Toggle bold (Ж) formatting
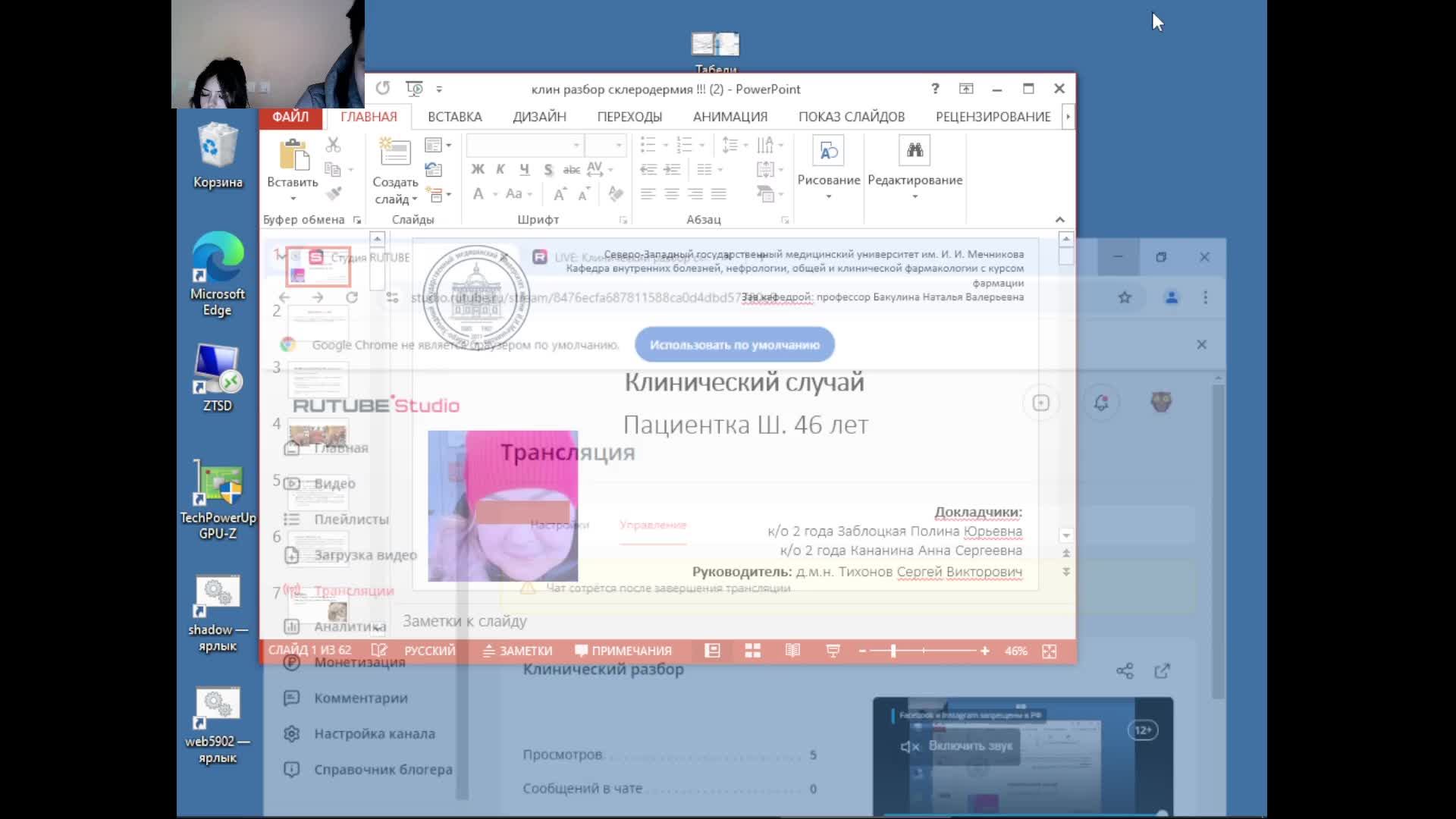This screenshot has height=819, width=1456. click(478, 169)
